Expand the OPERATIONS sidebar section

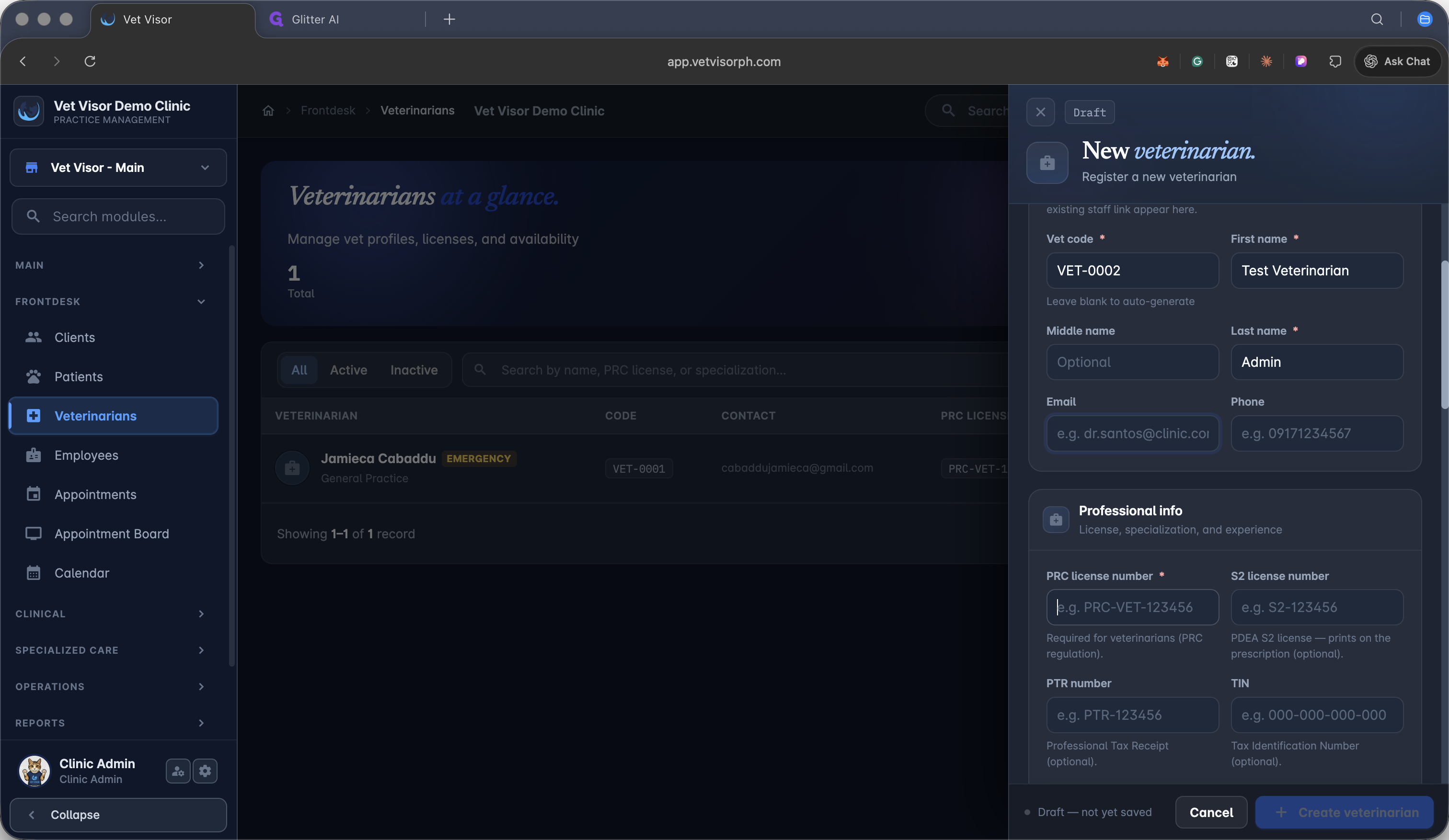pyautogui.click(x=110, y=687)
